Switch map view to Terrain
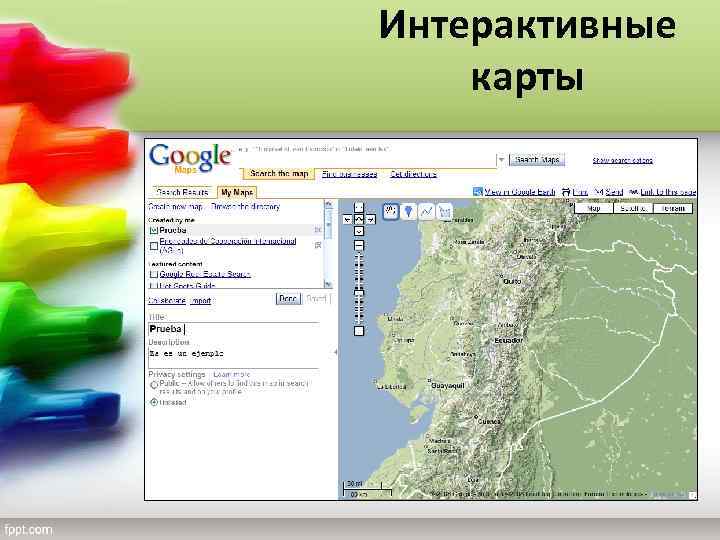Image resolution: width=720 pixels, height=540 pixels. pyautogui.click(x=673, y=208)
